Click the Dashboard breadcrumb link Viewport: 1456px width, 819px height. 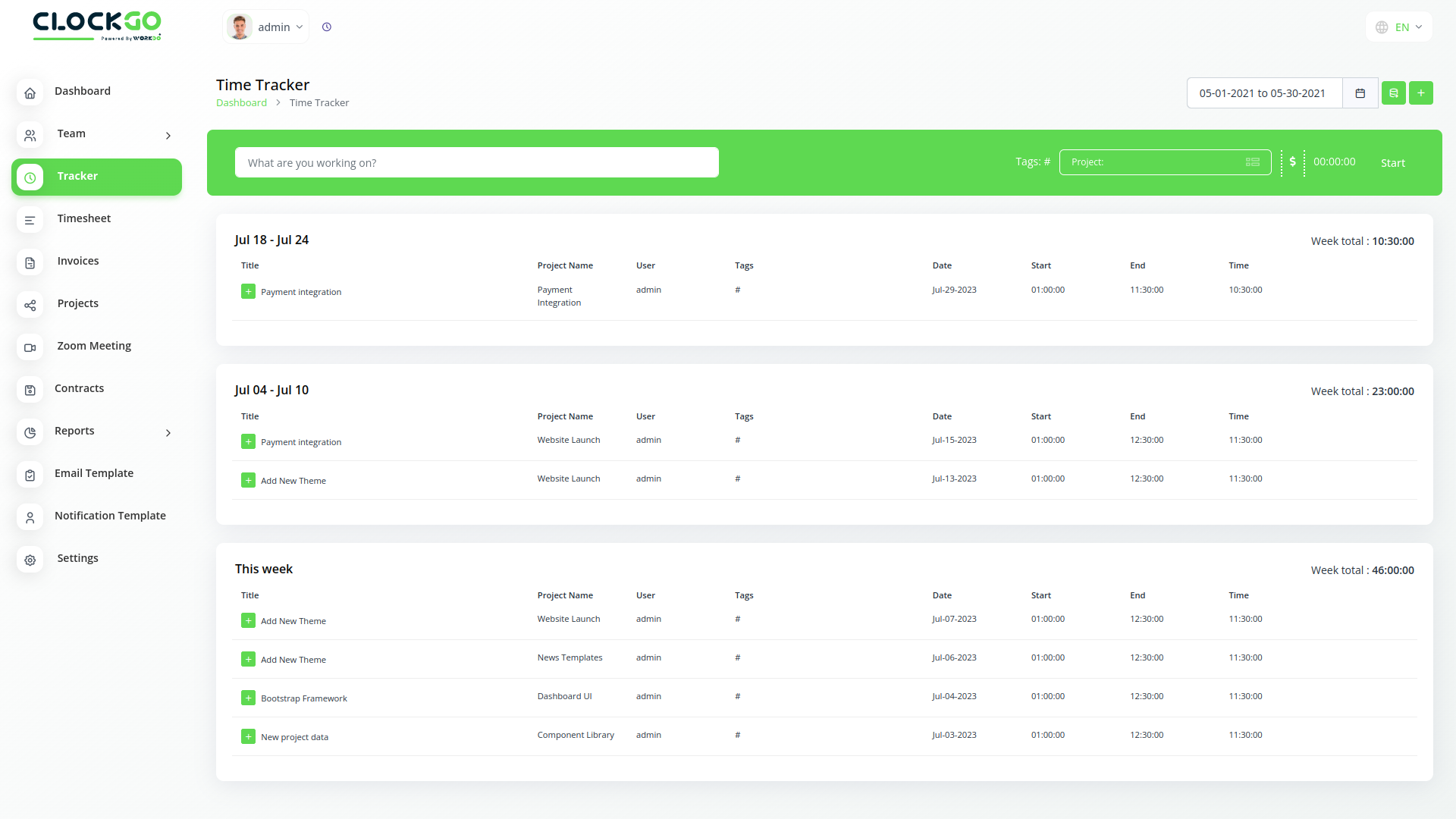[241, 103]
